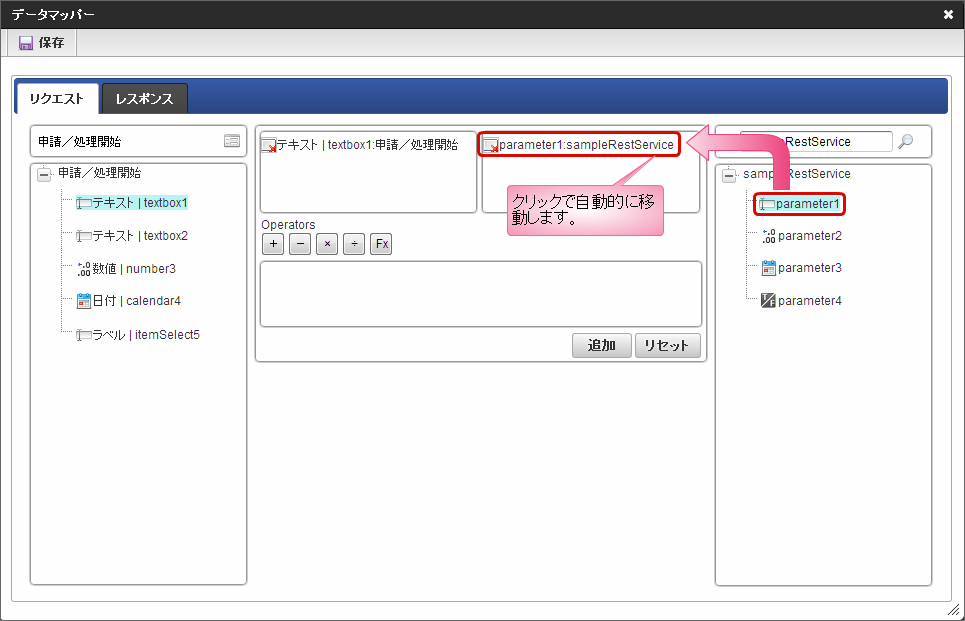Viewport: 965px width, 621px height.
Task: Click the リセット button
Action: pyautogui.click(x=667, y=345)
